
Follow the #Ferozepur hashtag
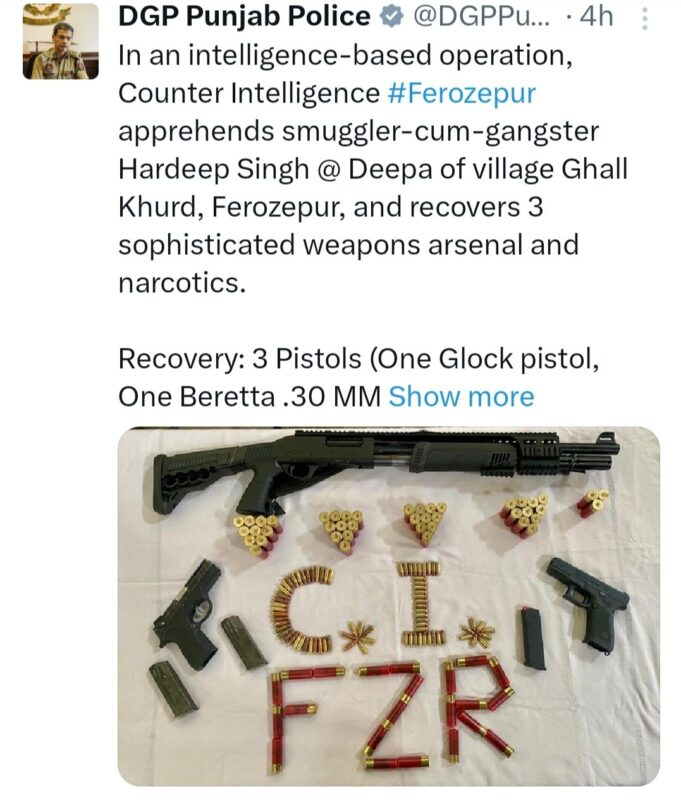tap(462, 93)
